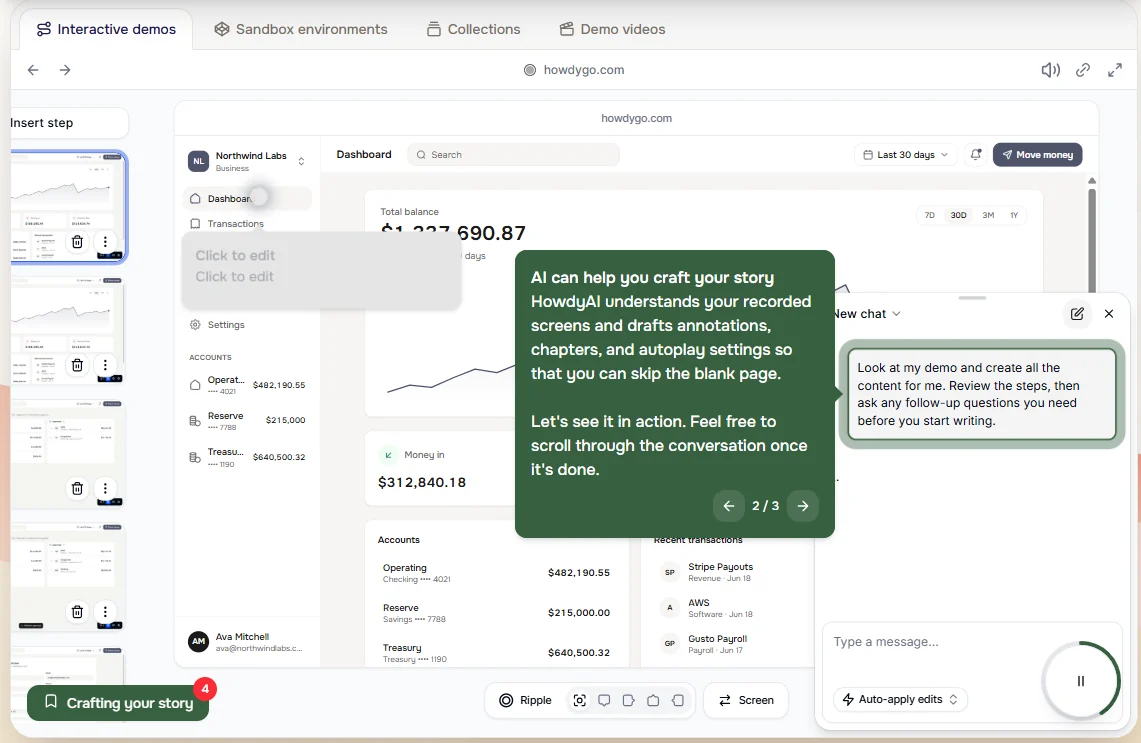Delete the first step thumbnail with trash icon
The height and width of the screenshot is (743, 1141).
click(77, 242)
